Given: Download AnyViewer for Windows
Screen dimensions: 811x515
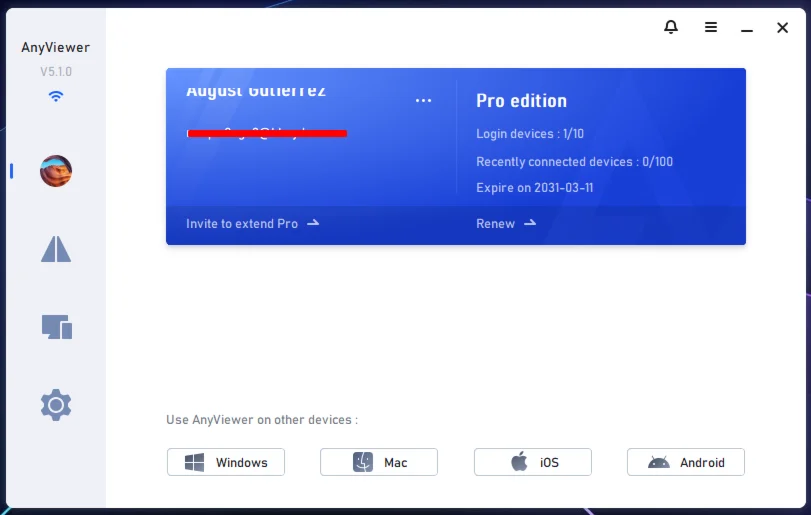Looking at the screenshot, I should [226, 462].
